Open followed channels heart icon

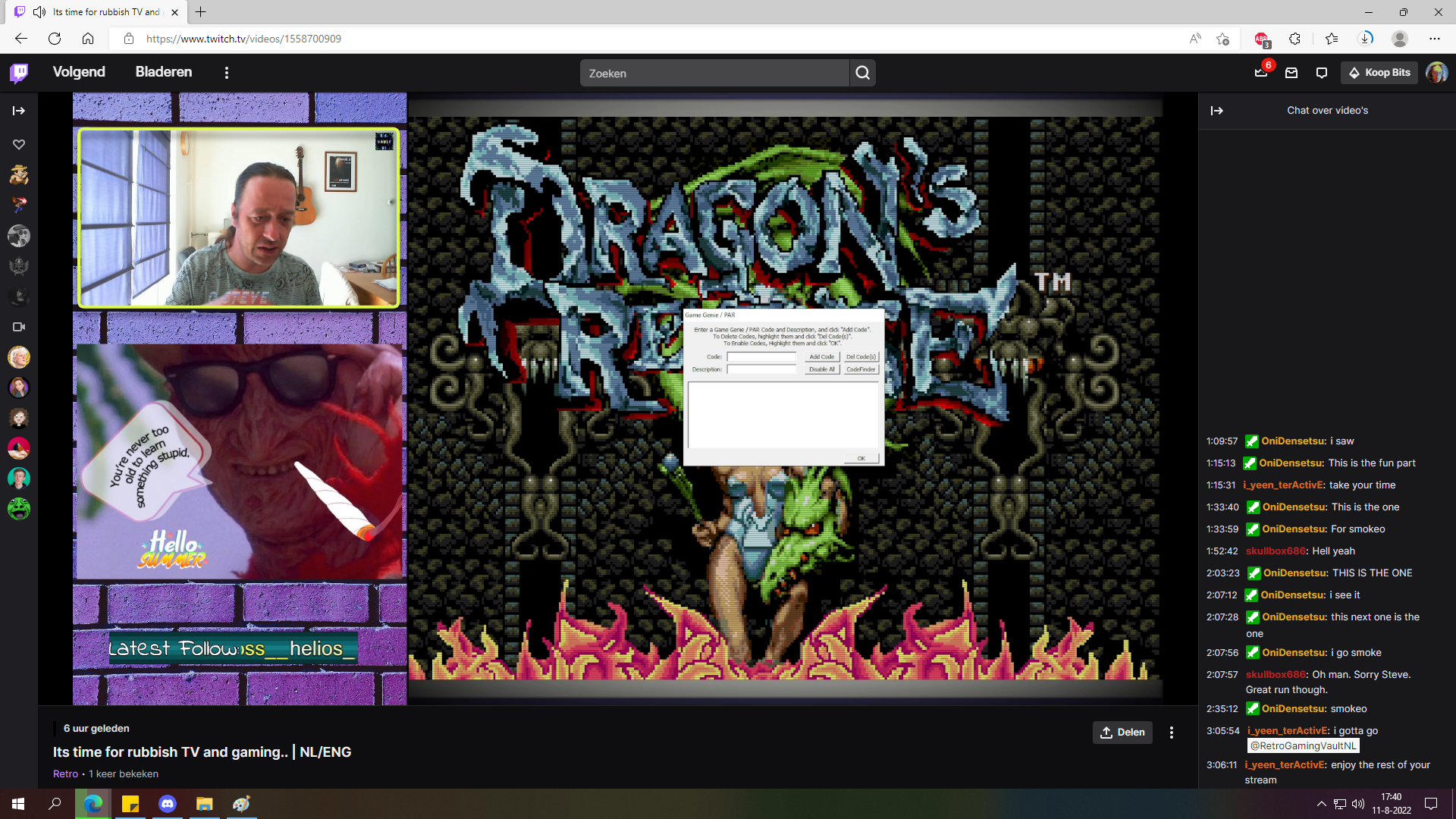pyautogui.click(x=19, y=144)
